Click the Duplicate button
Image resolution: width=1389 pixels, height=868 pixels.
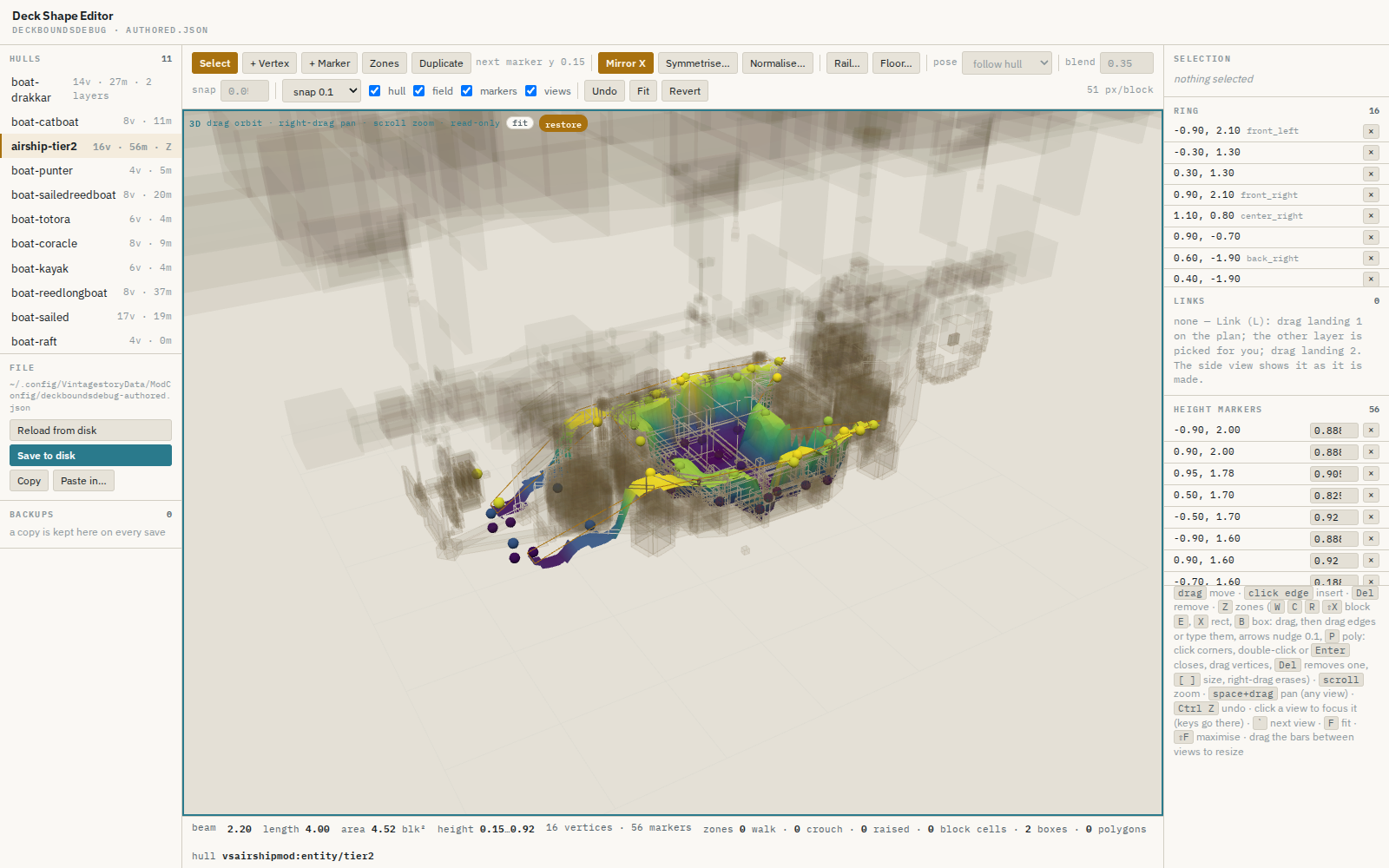[441, 63]
